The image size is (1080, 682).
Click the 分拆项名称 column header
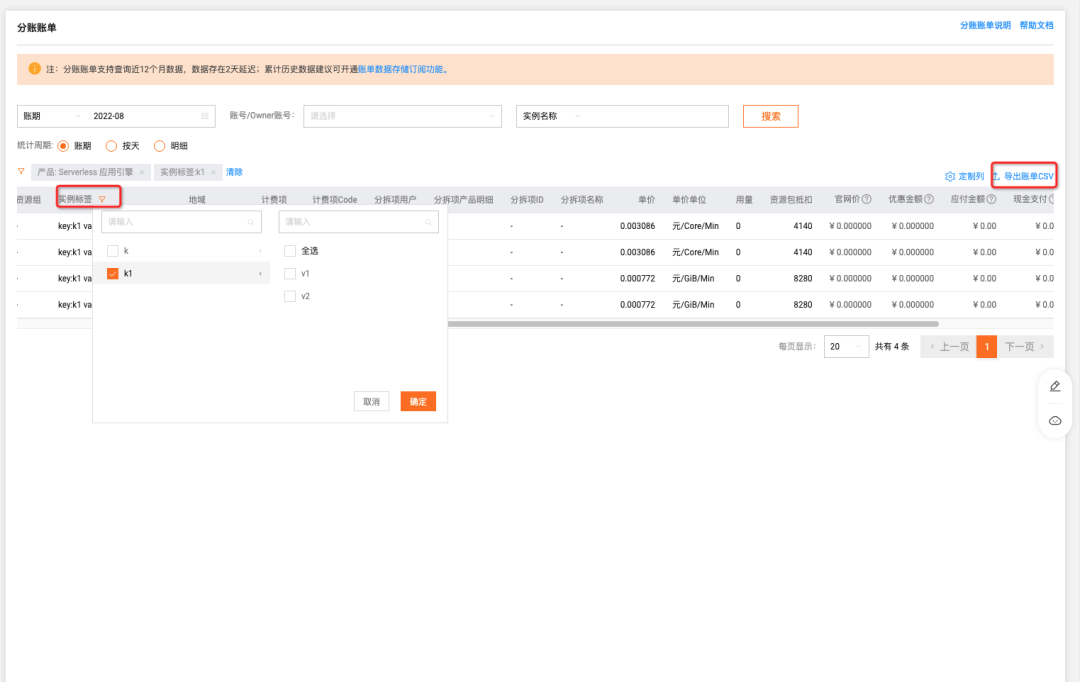tap(582, 200)
